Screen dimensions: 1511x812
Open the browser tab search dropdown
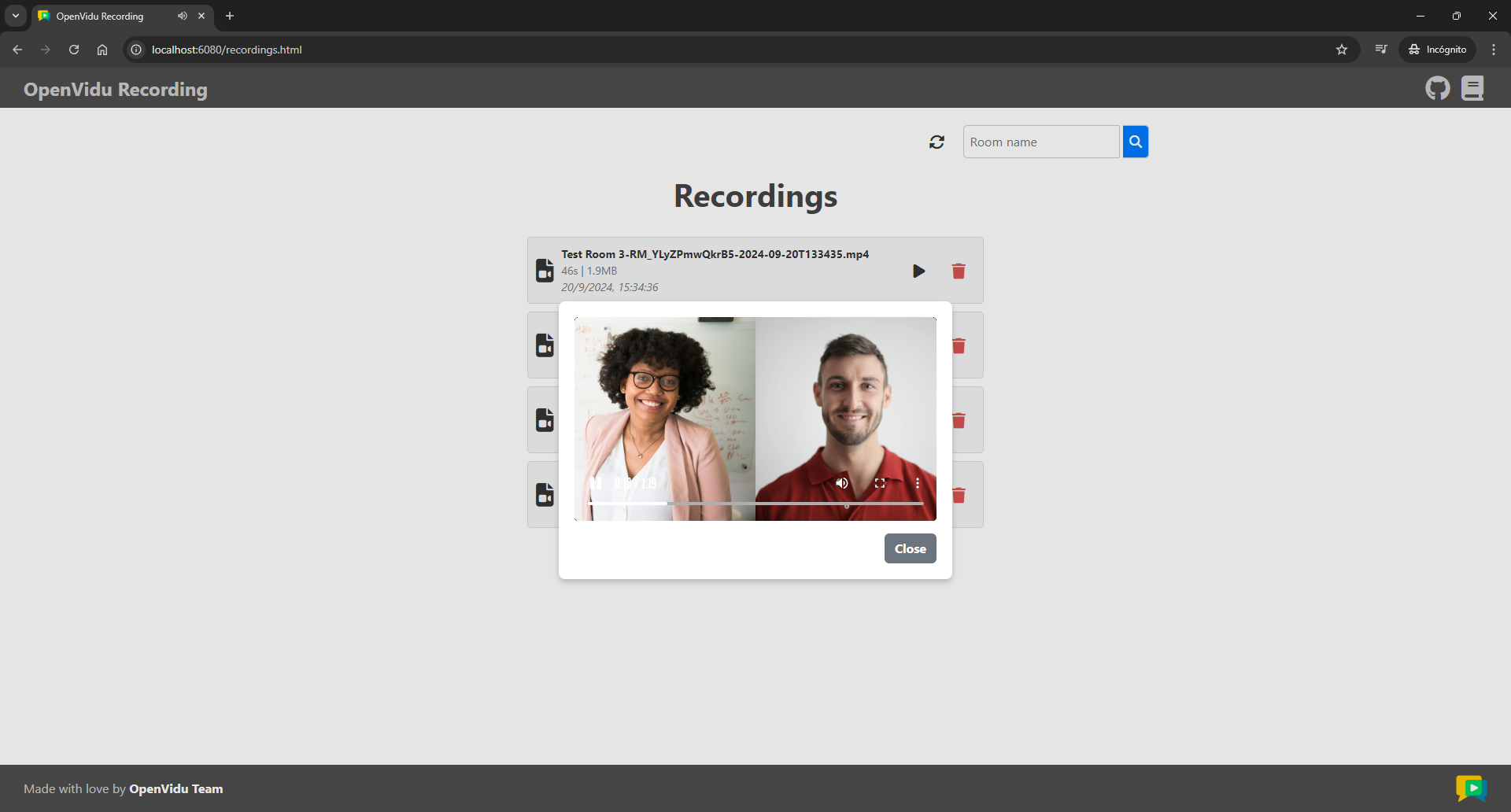16,16
